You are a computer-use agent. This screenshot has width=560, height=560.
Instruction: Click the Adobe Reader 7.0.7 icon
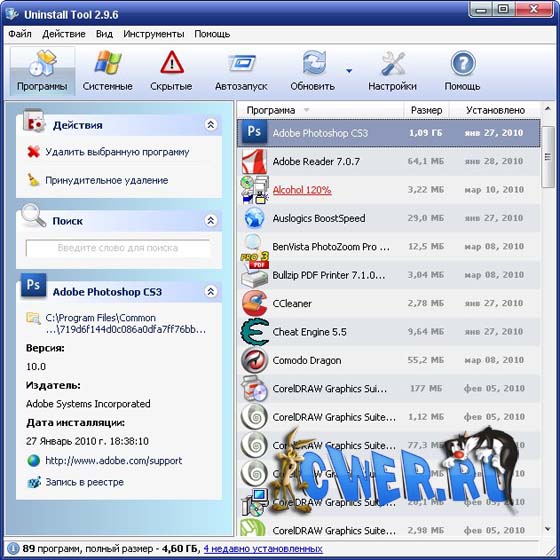254,161
